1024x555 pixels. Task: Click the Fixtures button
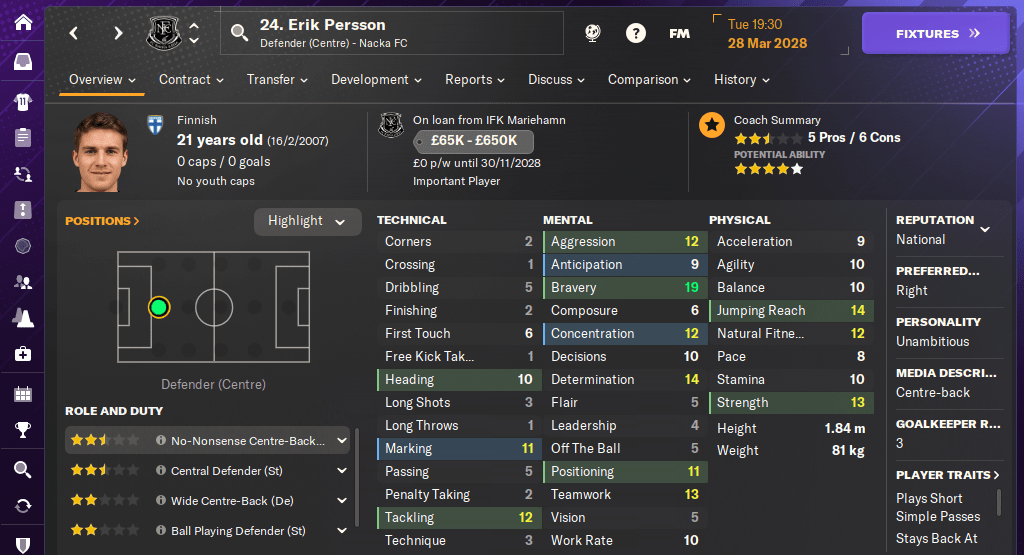[x=937, y=33]
